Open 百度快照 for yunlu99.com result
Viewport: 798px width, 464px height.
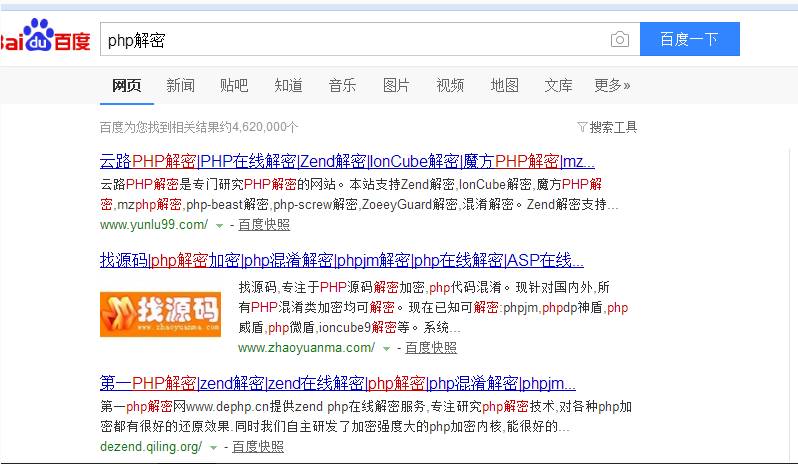click(x=264, y=224)
